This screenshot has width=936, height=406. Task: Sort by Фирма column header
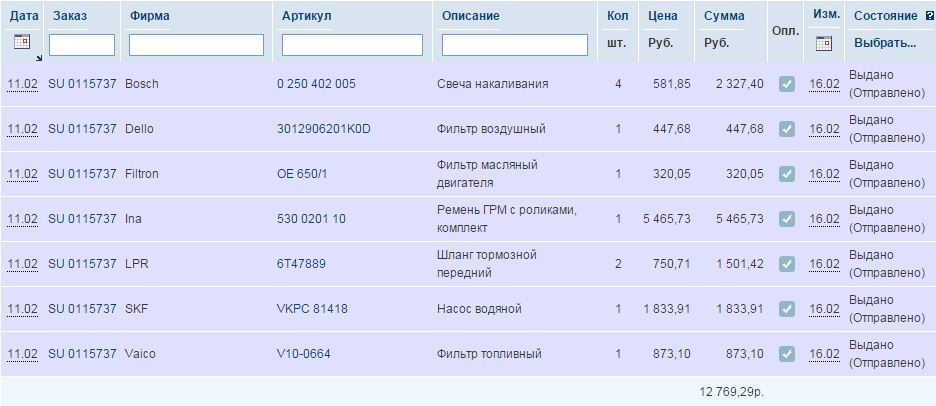[149, 16]
